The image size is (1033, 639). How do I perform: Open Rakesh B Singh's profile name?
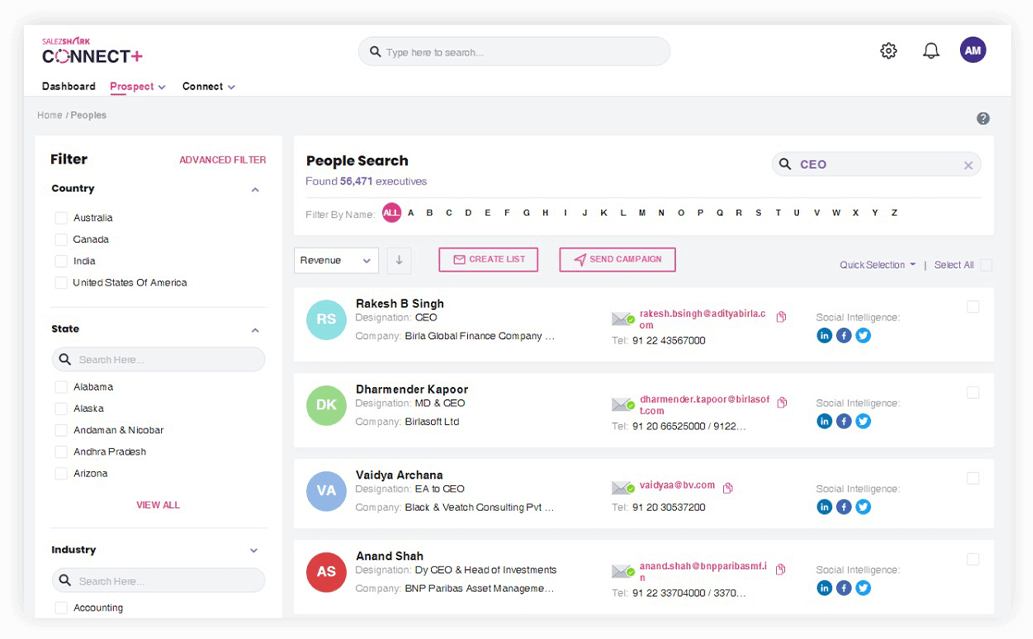click(x=400, y=304)
